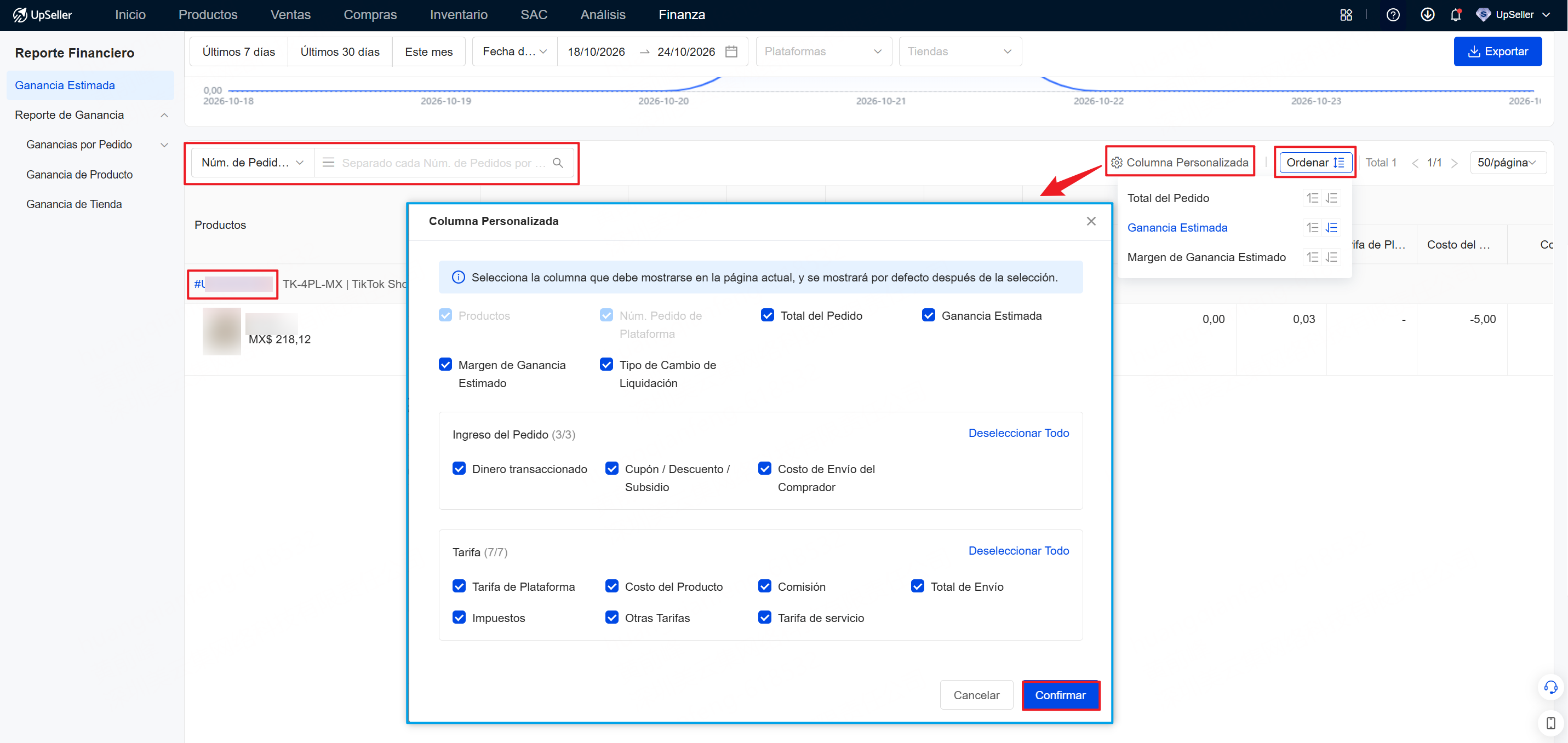This screenshot has width=1568, height=743.
Task: Go to Ganancia de Producto
Action: click(79, 175)
